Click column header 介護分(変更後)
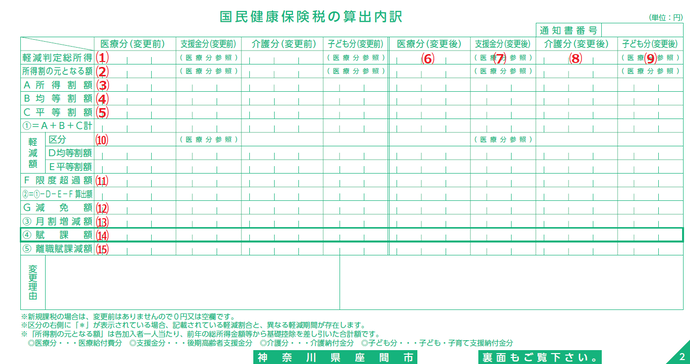 click(x=576, y=44)
